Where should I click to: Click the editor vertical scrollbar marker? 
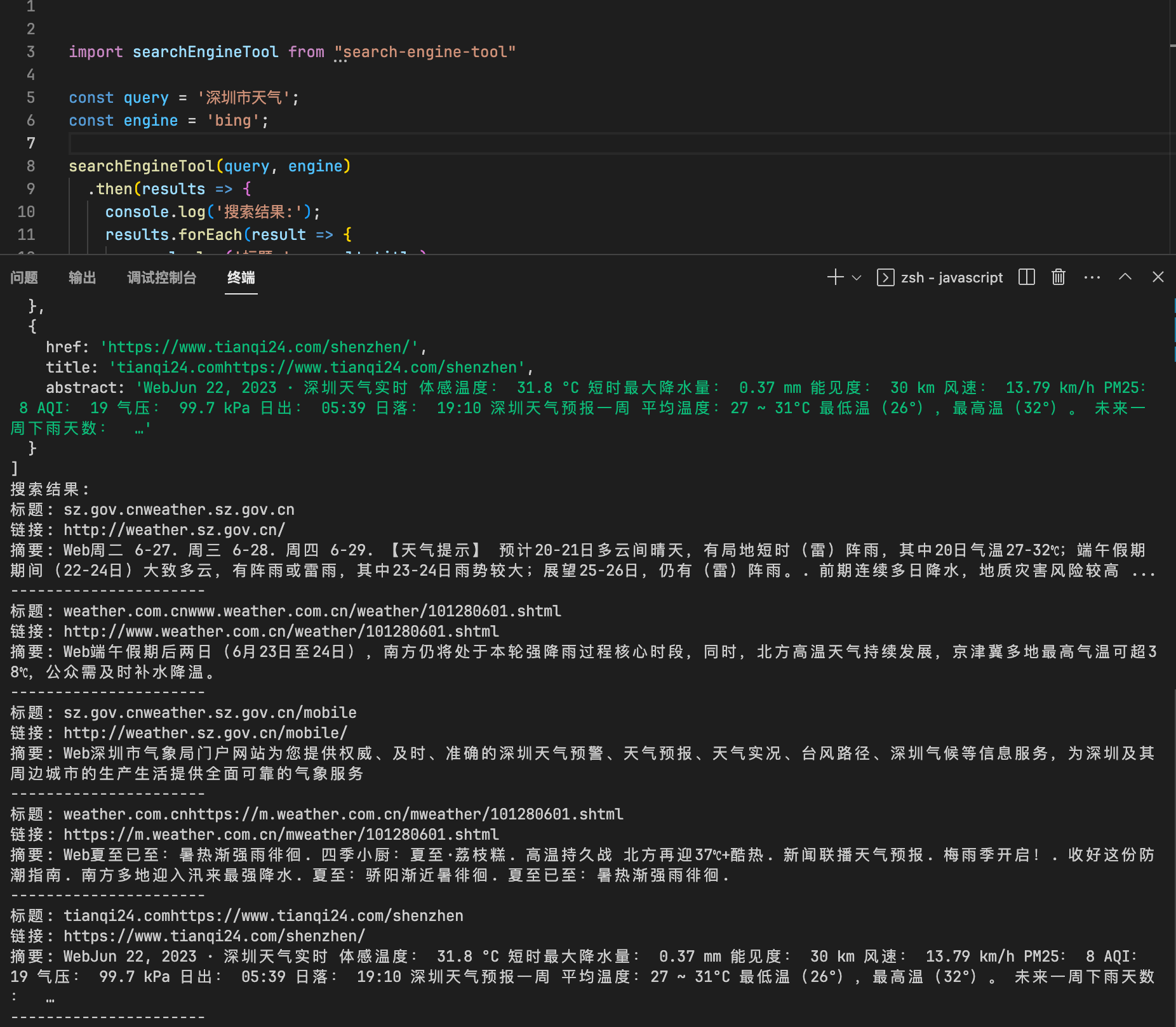[1173, 46]
